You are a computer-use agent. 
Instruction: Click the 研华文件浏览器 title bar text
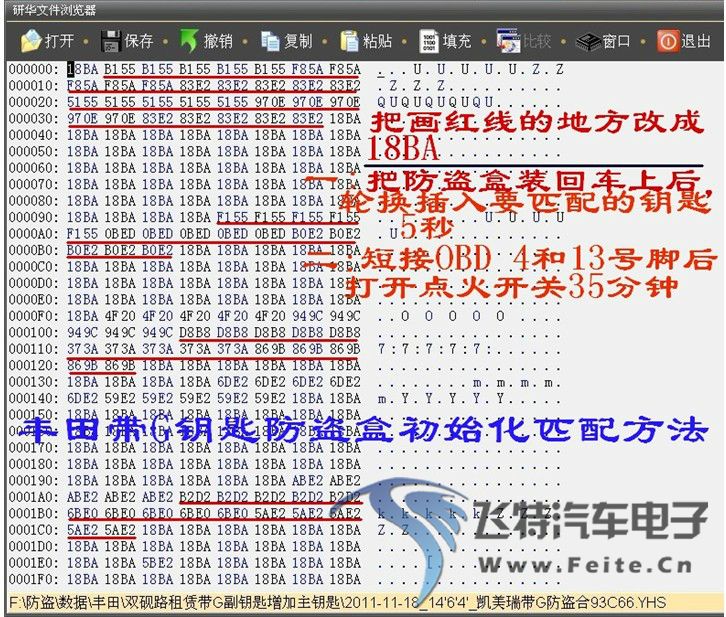point(54,10)
